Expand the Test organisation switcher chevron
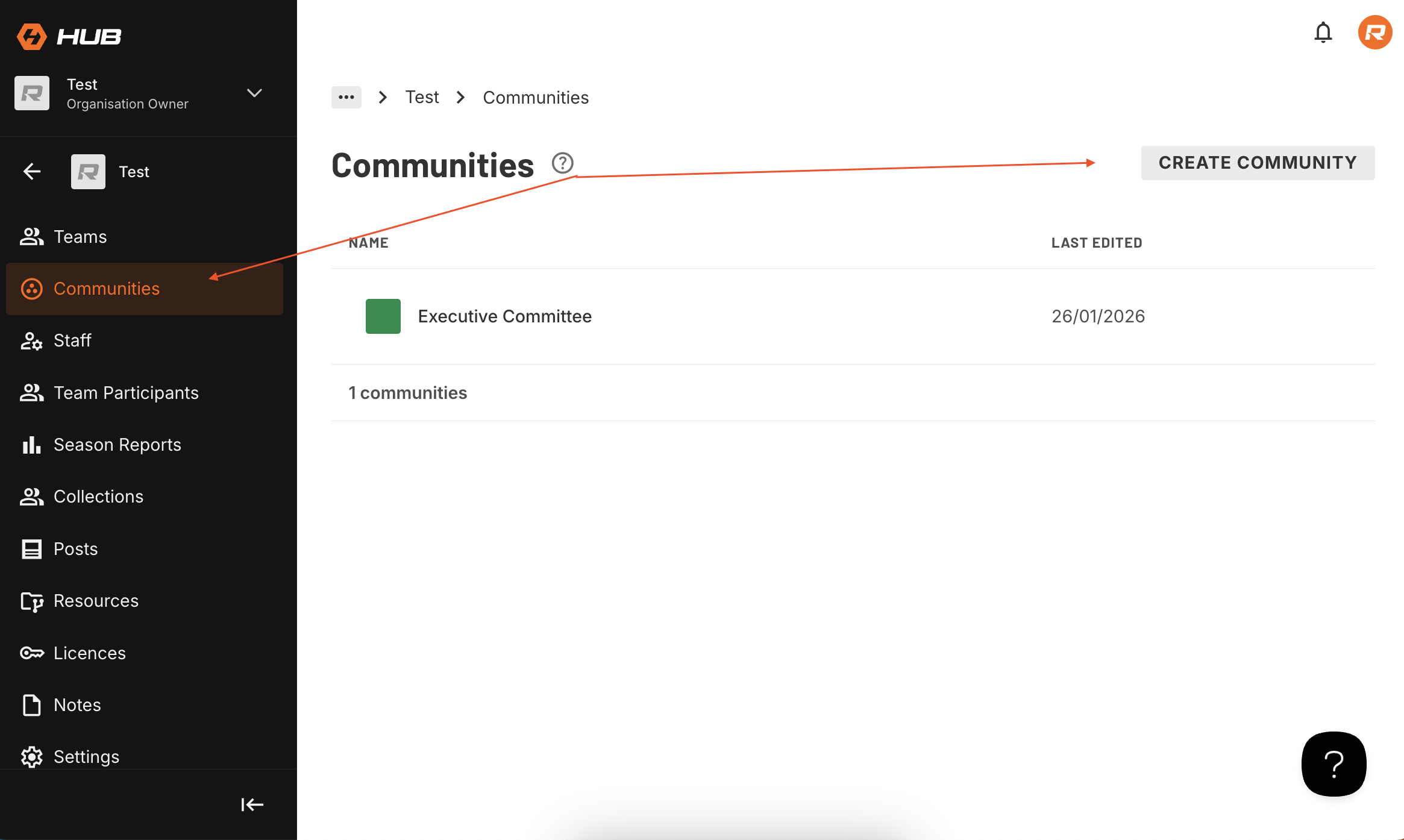 (x=254, y=93)
